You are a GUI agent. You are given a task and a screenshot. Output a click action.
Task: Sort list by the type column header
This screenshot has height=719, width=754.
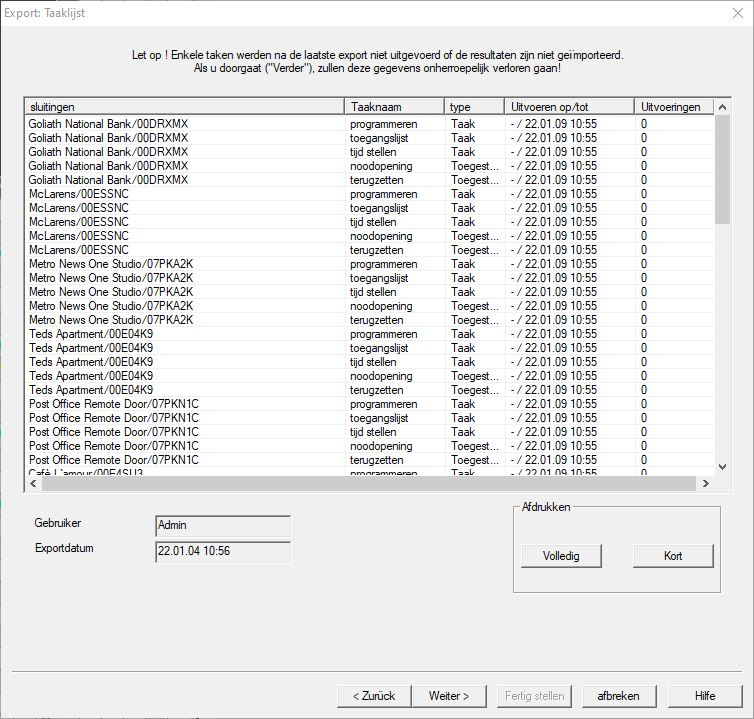pyautogui.click(x=475, y=107)
